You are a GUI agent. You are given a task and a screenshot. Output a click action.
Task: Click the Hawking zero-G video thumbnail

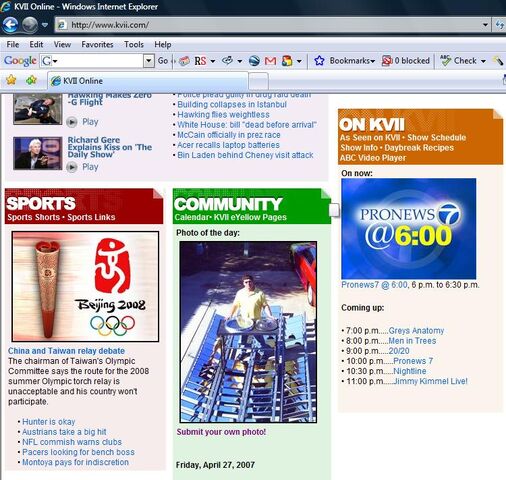pos(38,109)
